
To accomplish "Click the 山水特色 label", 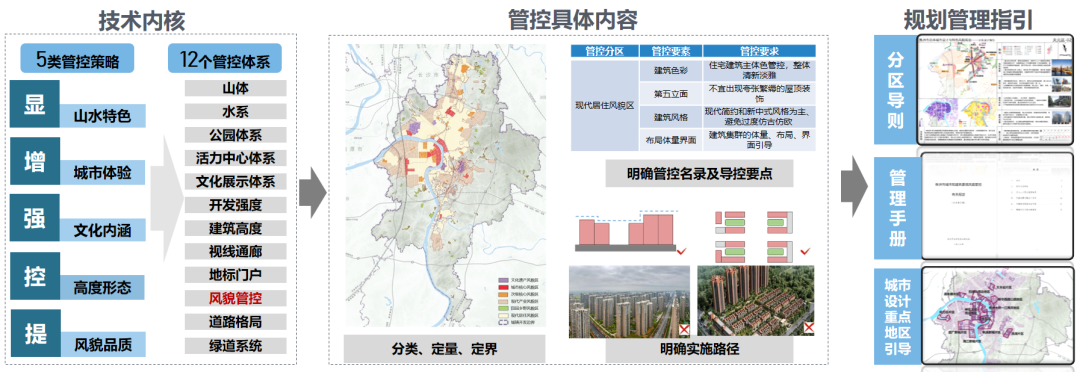I will click(102, 115).
